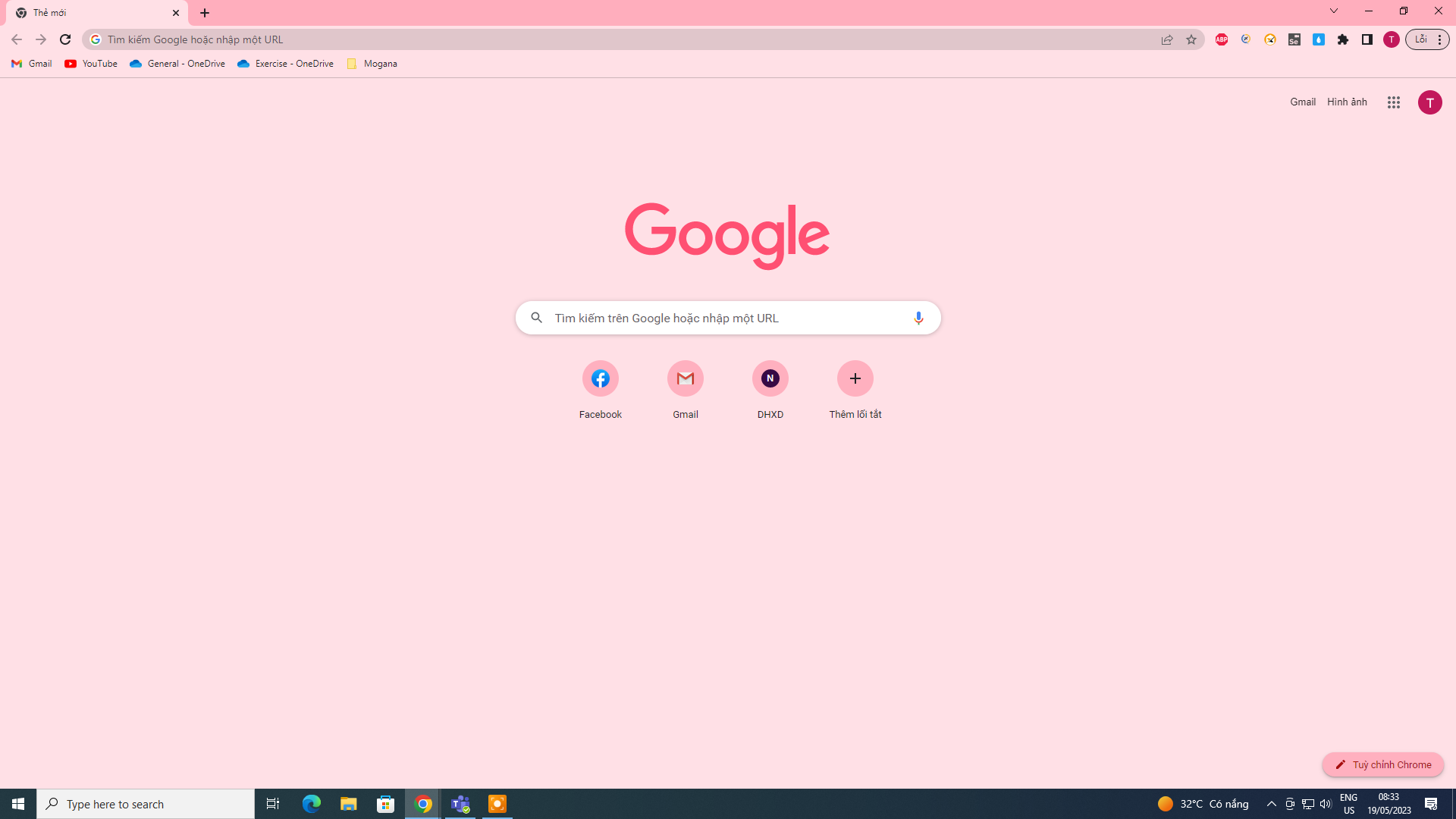Viewport: 1456px width, 819px height.
Task: Open a new tab with plus button
Action: (x=205, y=13)
